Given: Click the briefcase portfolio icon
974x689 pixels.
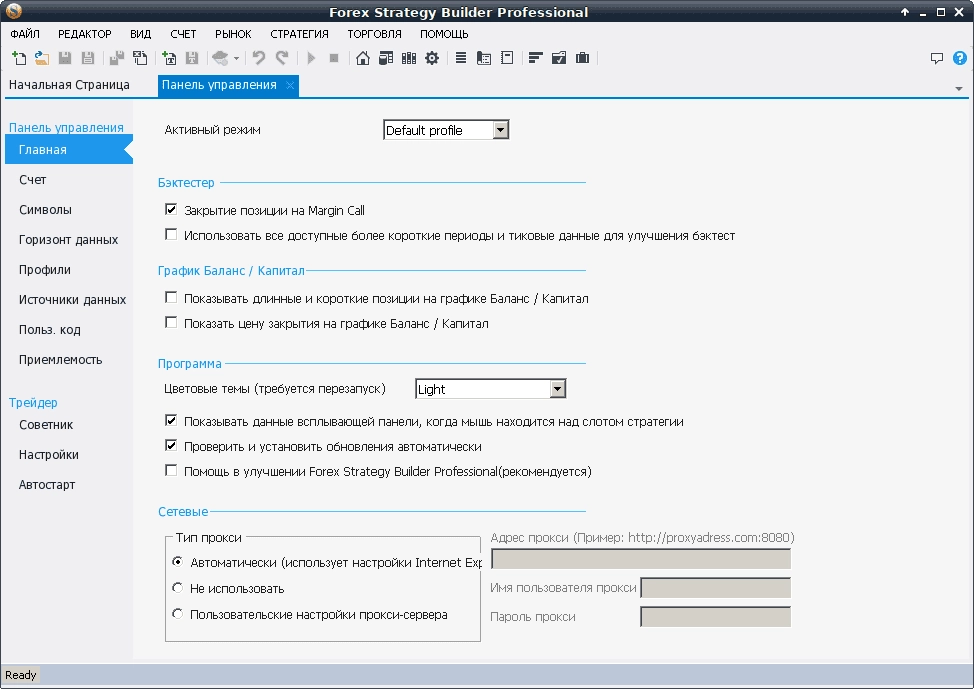Looking at the screenshot, I should tap(582, 58).
